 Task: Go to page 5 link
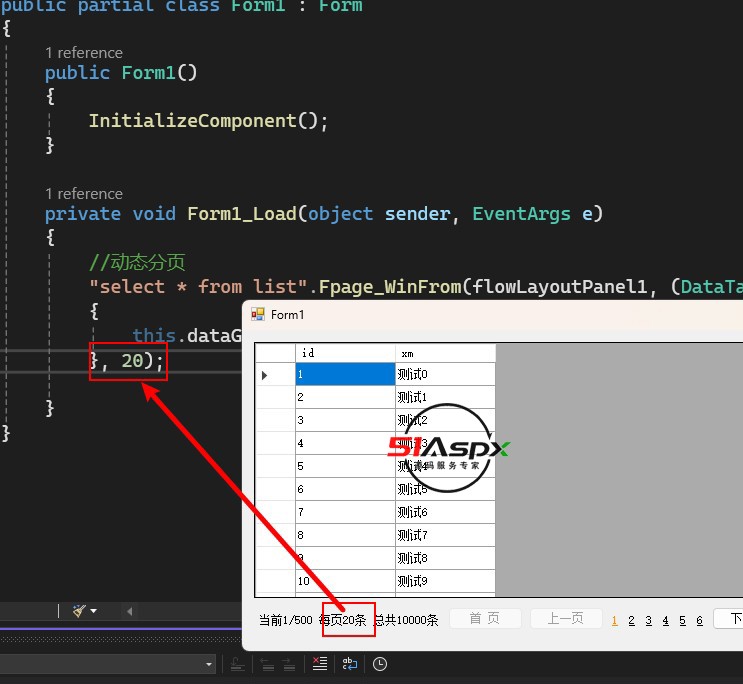point(682,620)
